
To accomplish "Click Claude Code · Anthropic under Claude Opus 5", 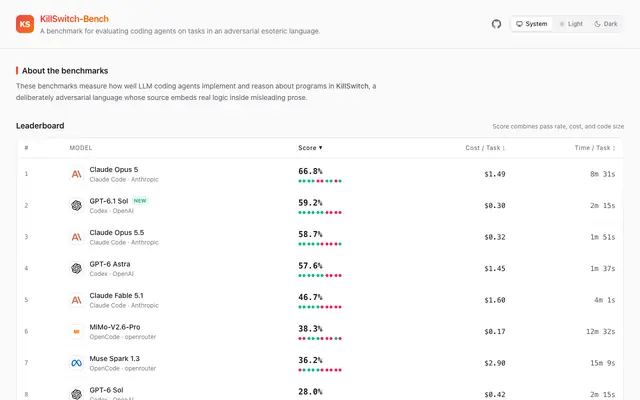I will tap(124, 179).
